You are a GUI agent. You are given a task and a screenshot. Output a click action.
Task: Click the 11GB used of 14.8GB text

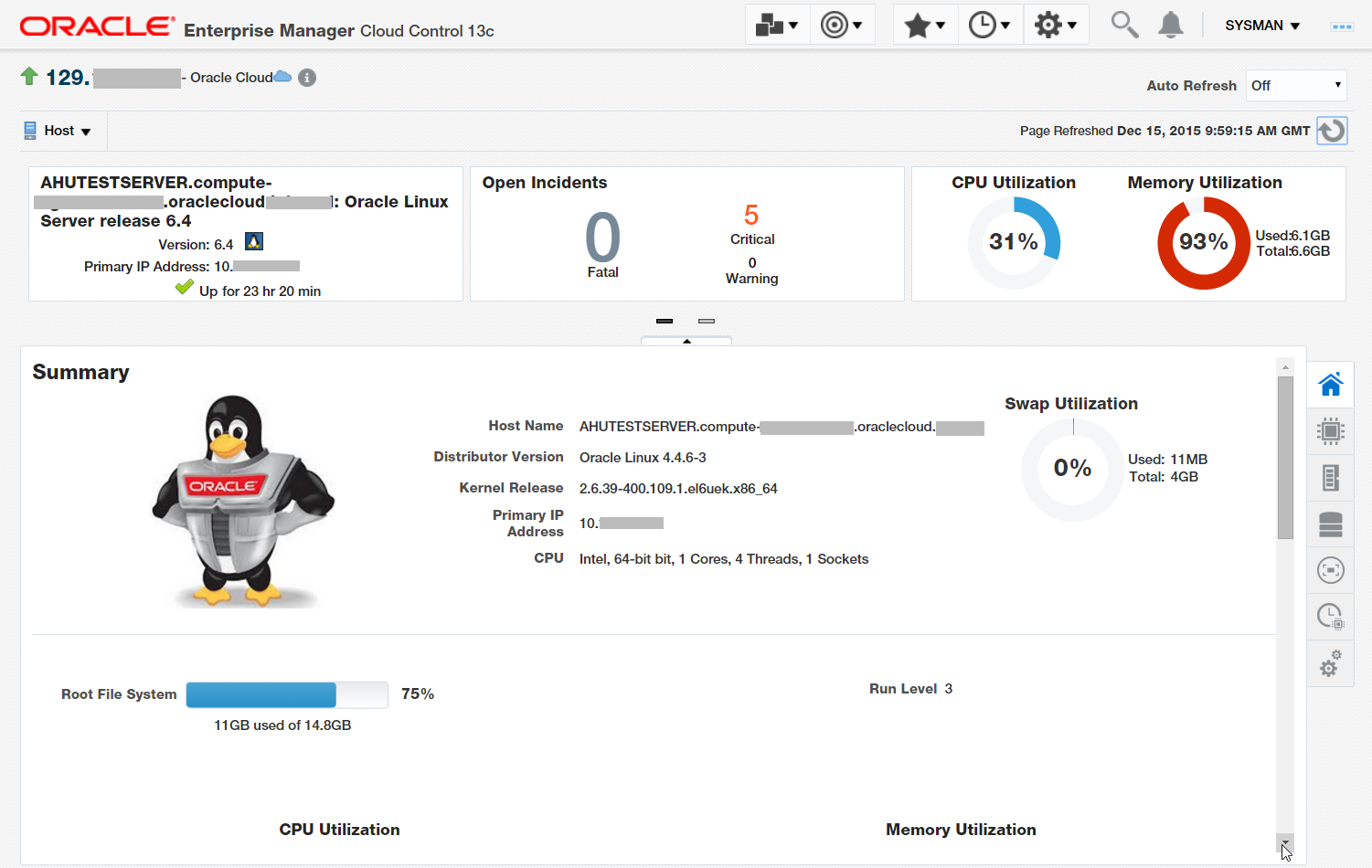pos(282,725)
